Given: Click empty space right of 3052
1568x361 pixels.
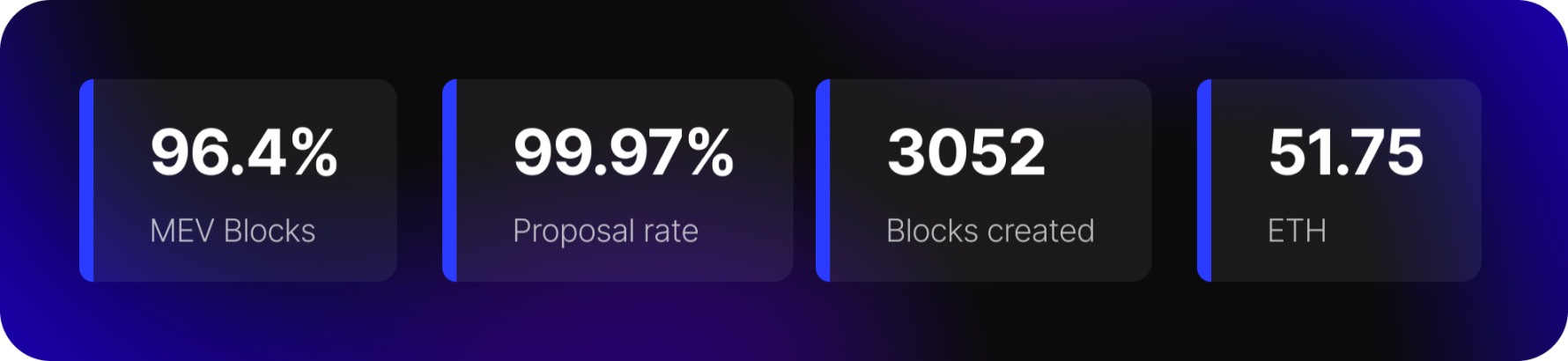Looking at the screenshot, I should point(1097,152).
